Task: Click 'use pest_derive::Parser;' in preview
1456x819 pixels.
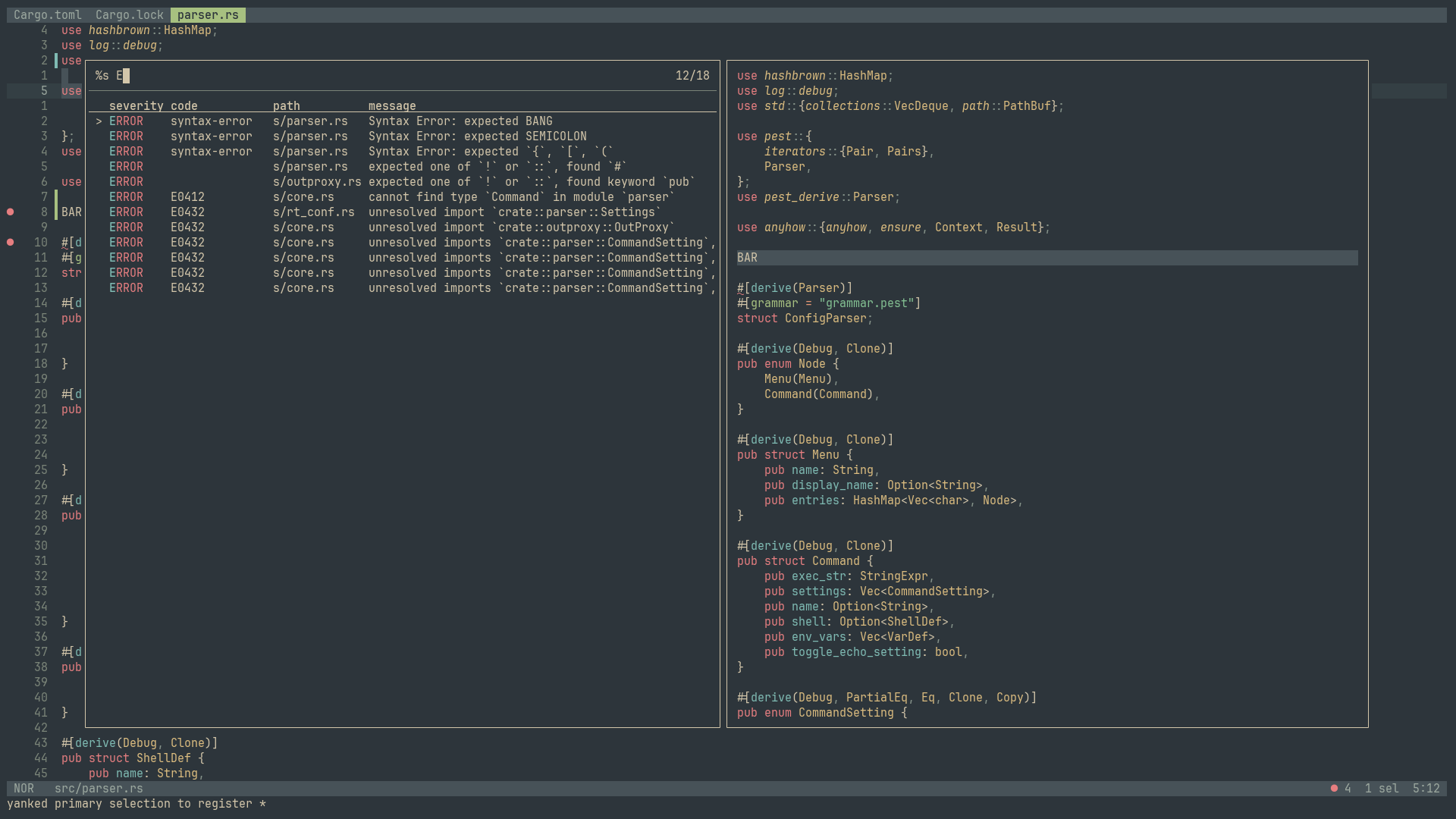Action: [818, 197]
